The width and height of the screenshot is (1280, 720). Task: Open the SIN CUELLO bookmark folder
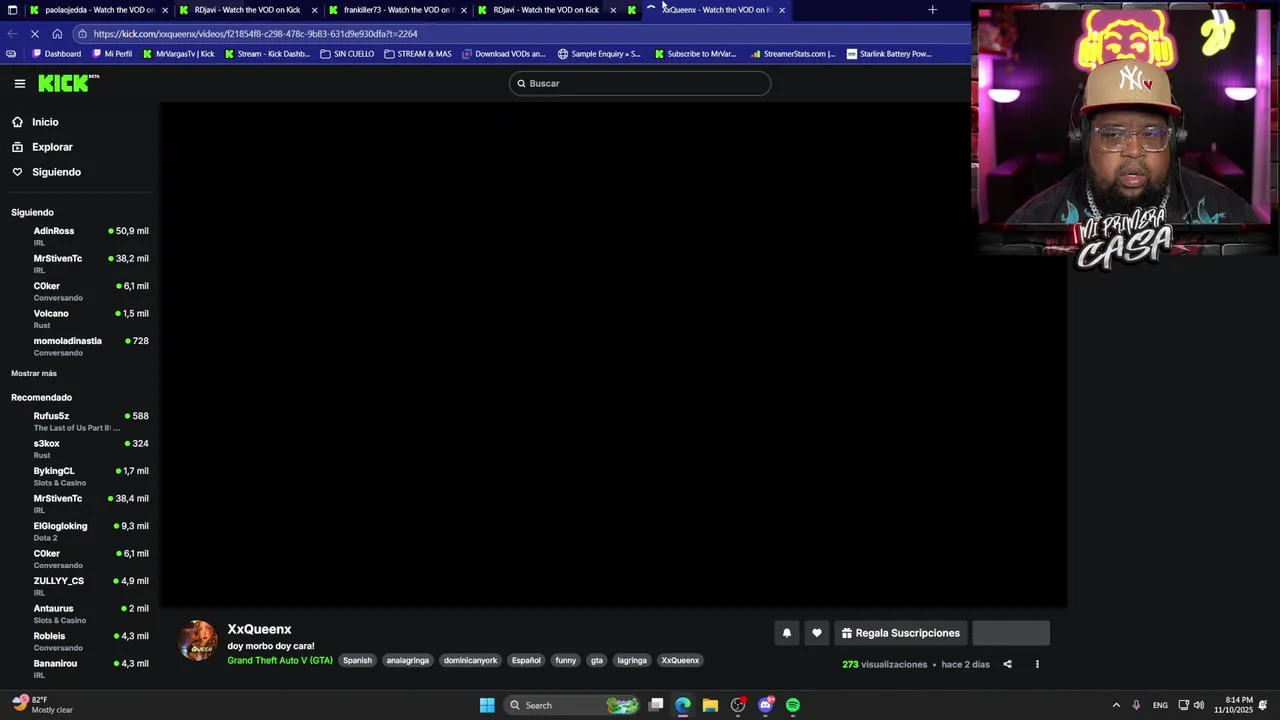[x=347, y=54]
